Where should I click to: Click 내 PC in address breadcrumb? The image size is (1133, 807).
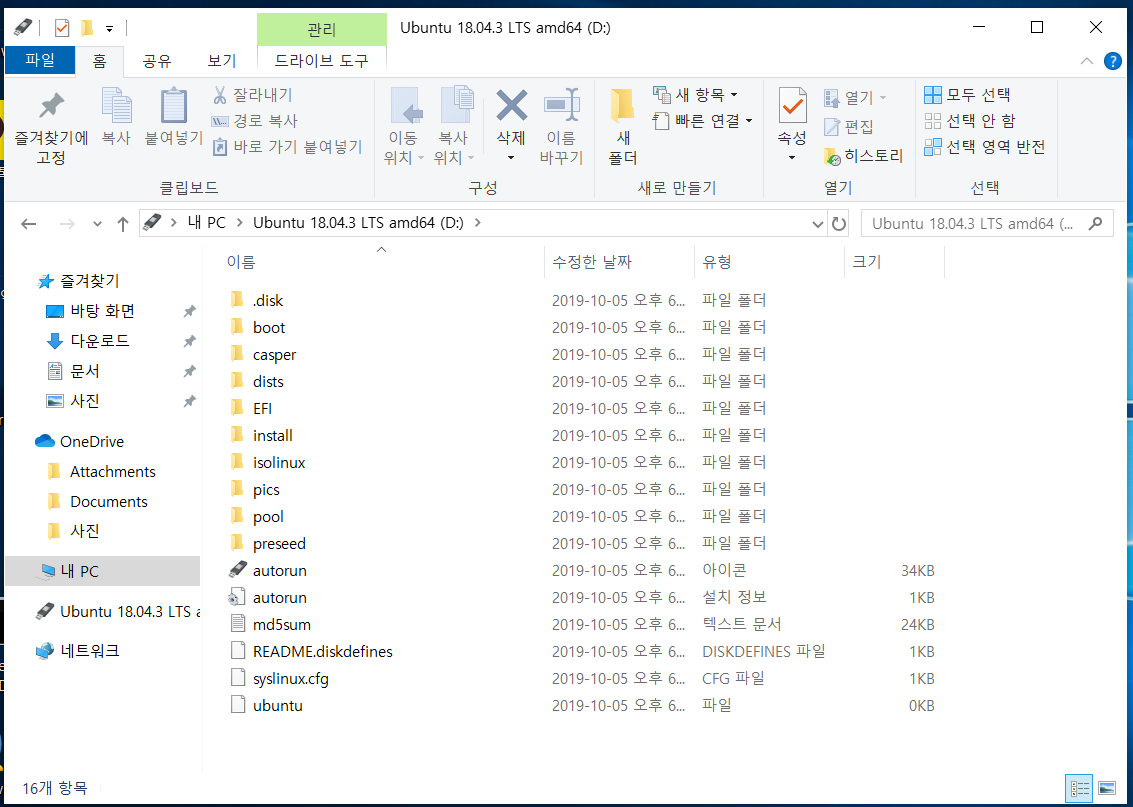click(x=206, y=223)
